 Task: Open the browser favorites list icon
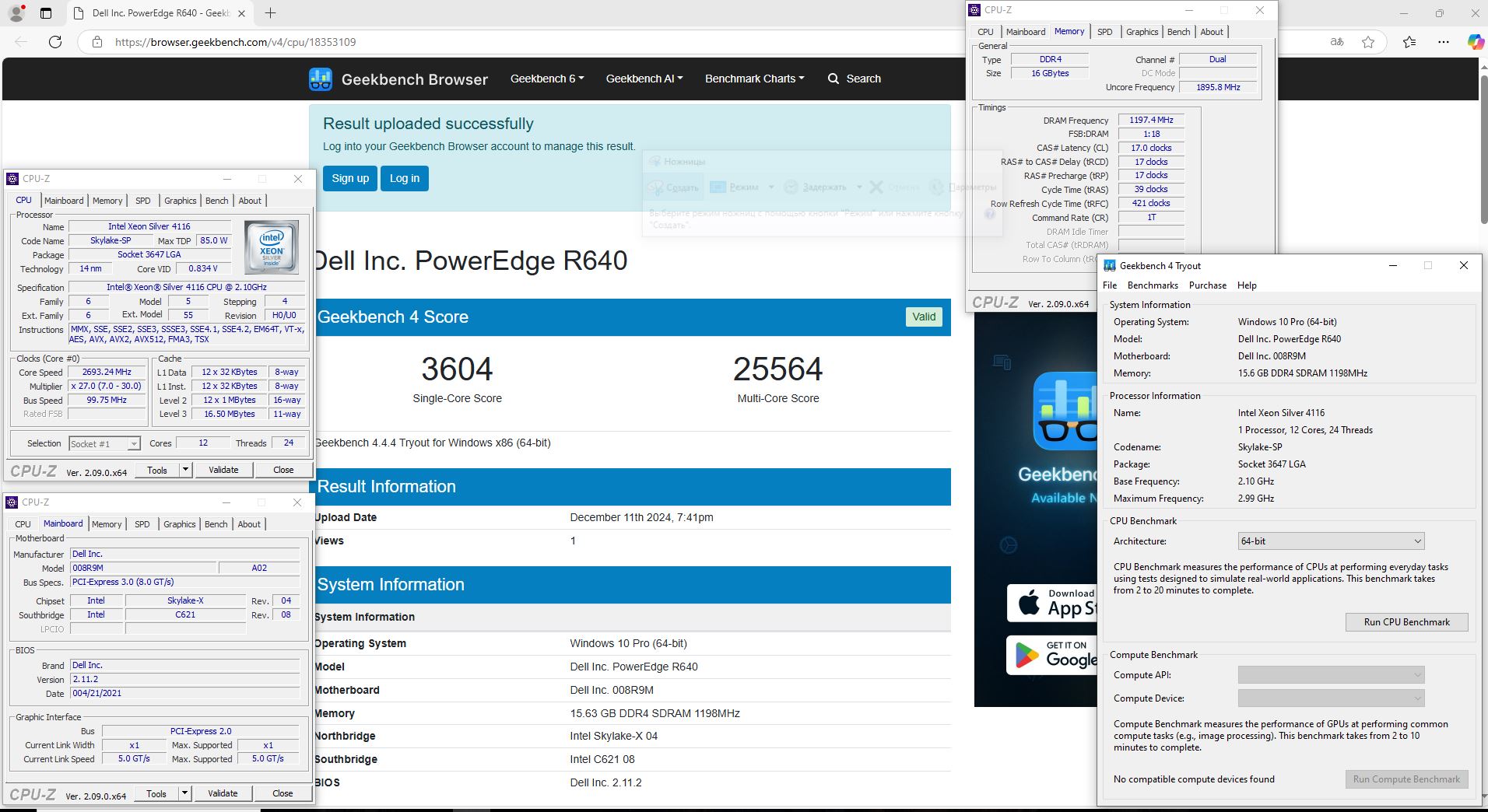[1409, 42]
